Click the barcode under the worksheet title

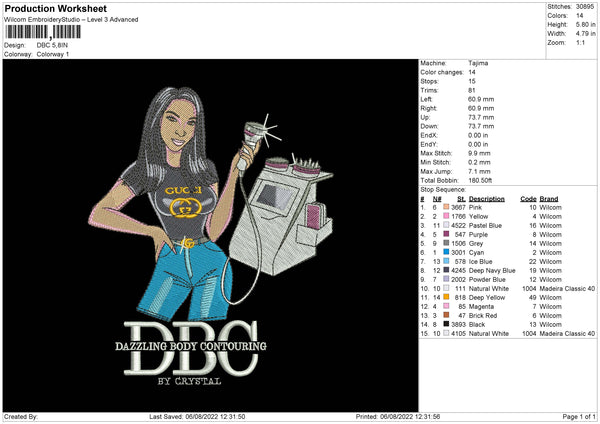[42, 32]
